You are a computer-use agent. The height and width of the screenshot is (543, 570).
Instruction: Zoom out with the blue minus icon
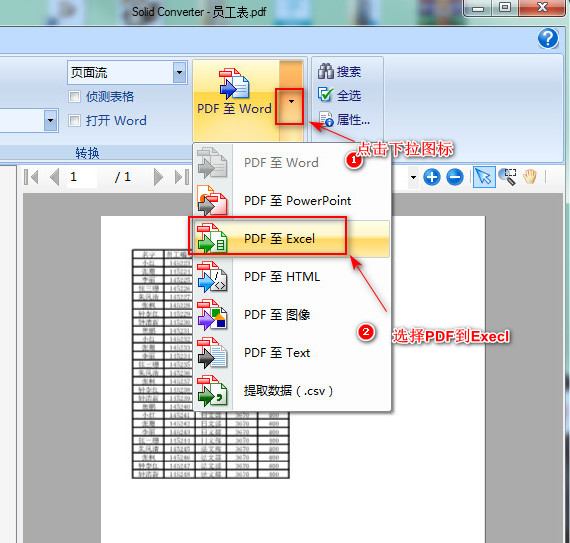455,177
